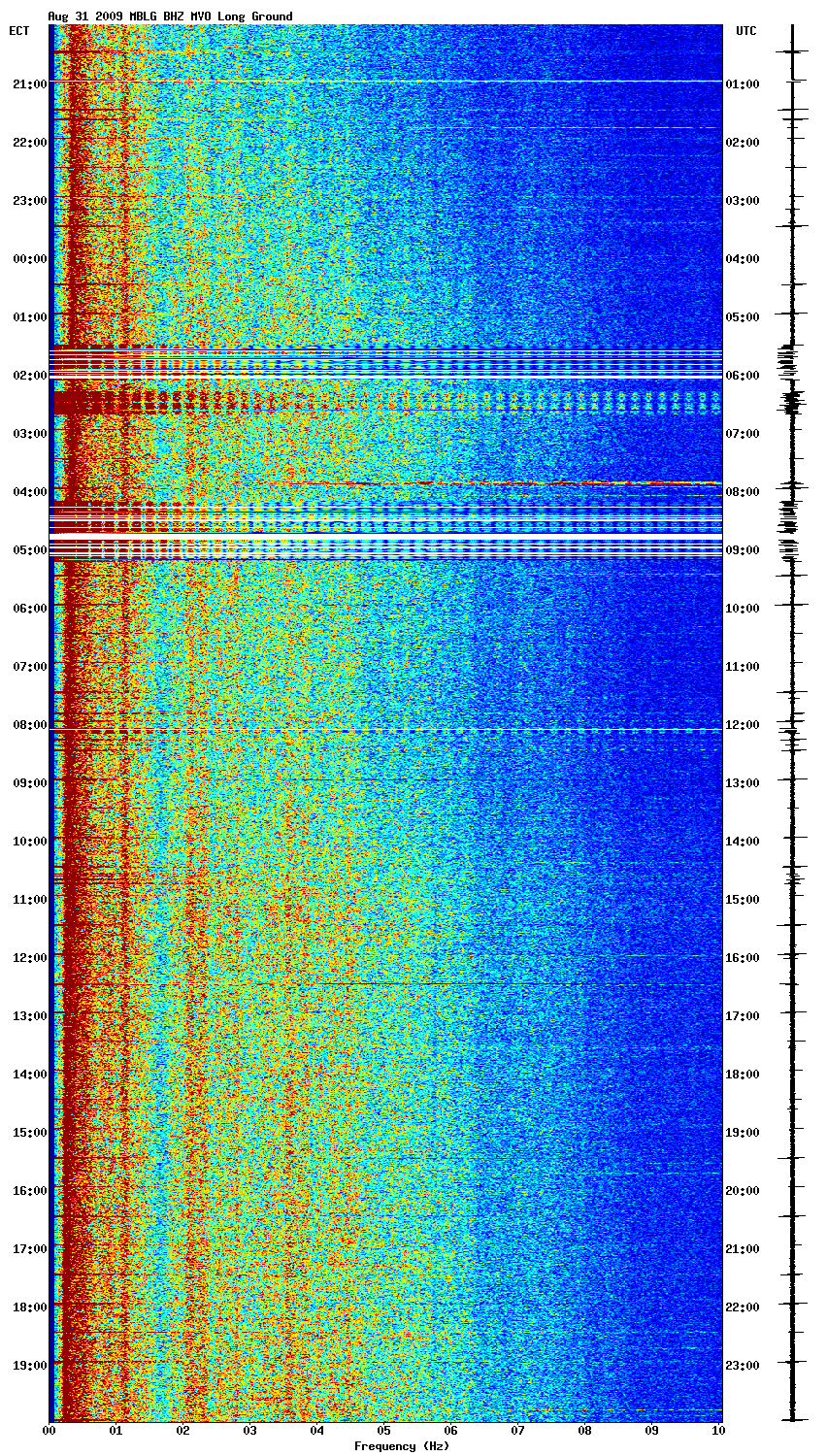This screenshot has width=827, height=1456.
Task: Select the 17:00 label on the UTC axis
Action: (x=742, y=1016)
